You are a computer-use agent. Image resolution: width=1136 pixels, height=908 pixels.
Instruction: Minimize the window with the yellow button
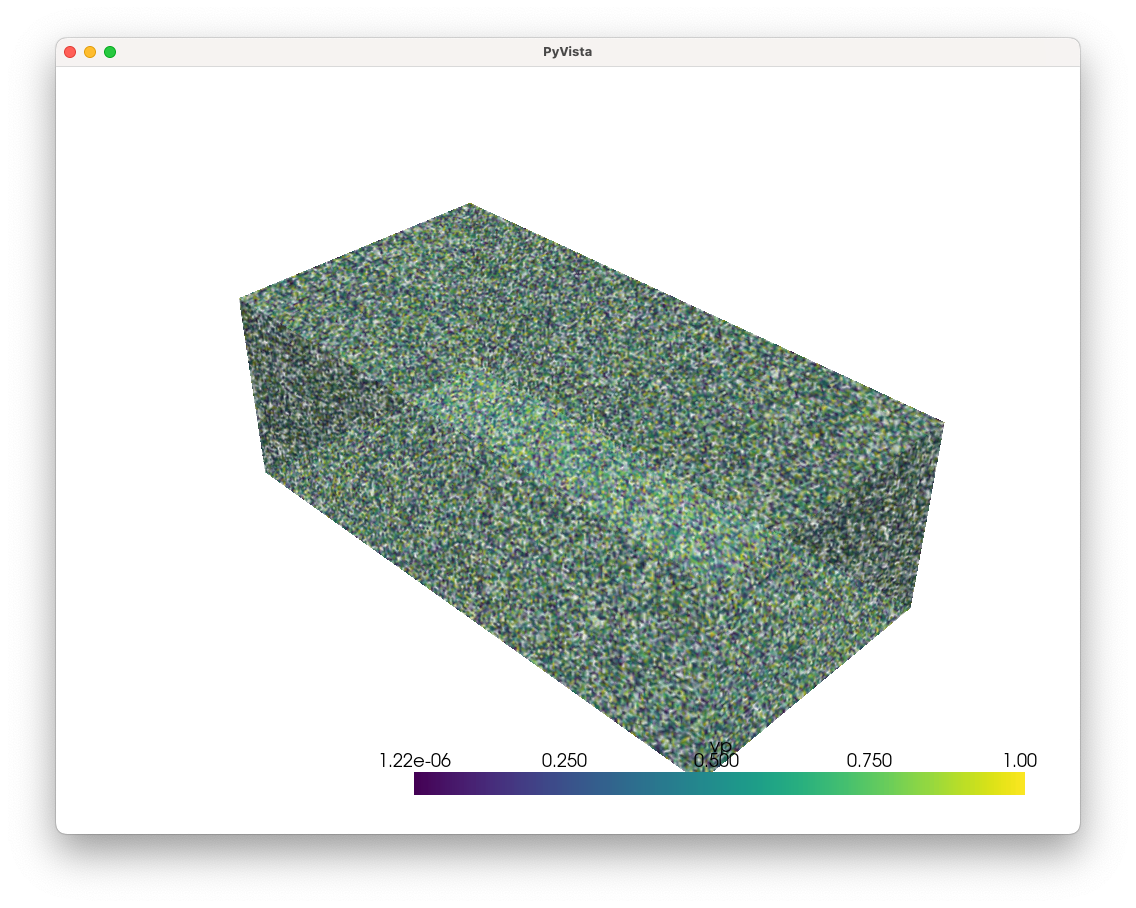(89, 51)
